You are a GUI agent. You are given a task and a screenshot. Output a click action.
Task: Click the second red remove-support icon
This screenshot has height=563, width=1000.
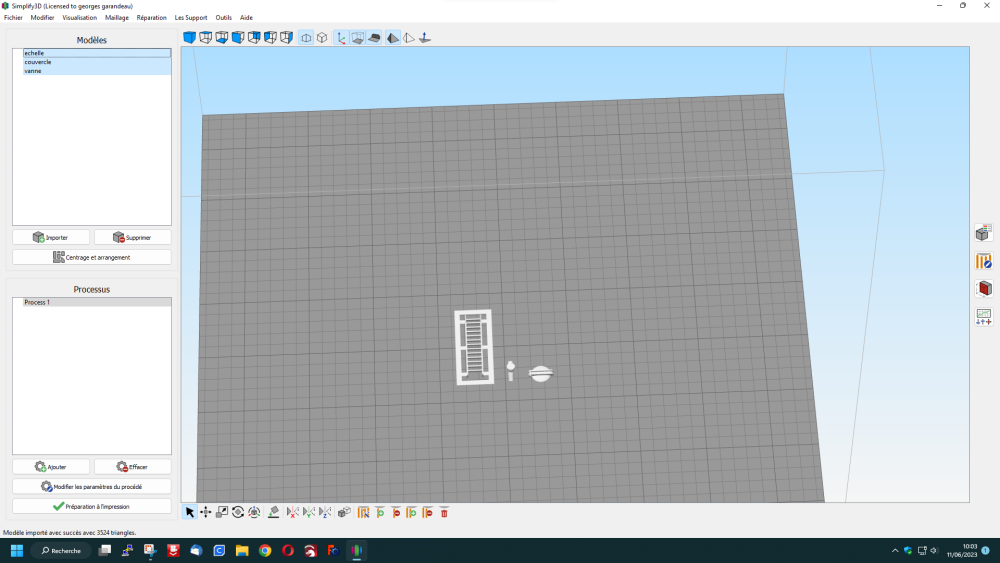pos(427,512)
